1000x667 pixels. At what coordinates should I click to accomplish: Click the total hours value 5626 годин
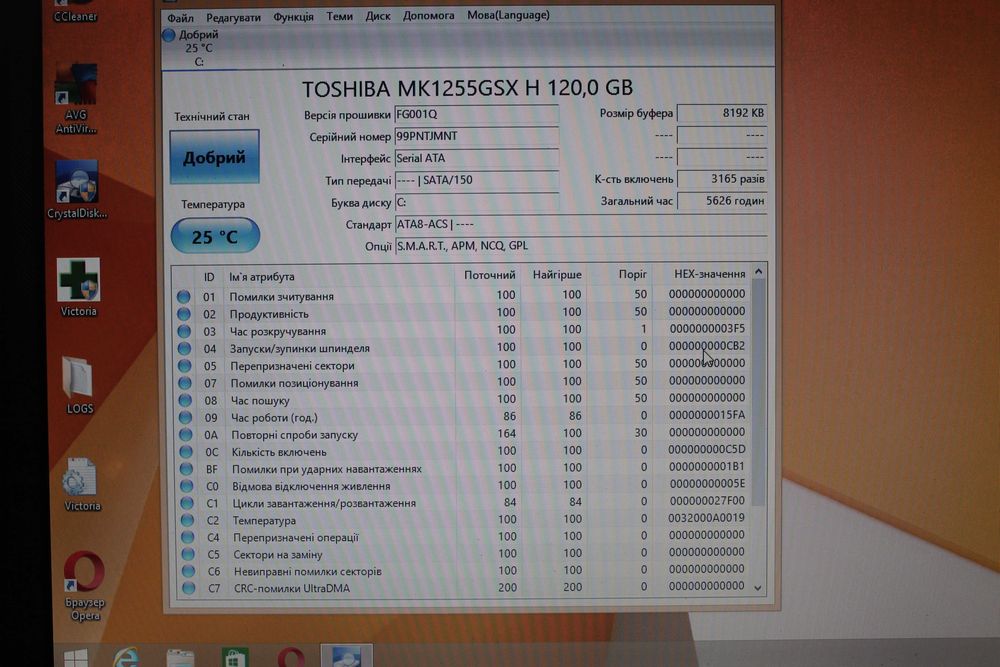(722, 201)
